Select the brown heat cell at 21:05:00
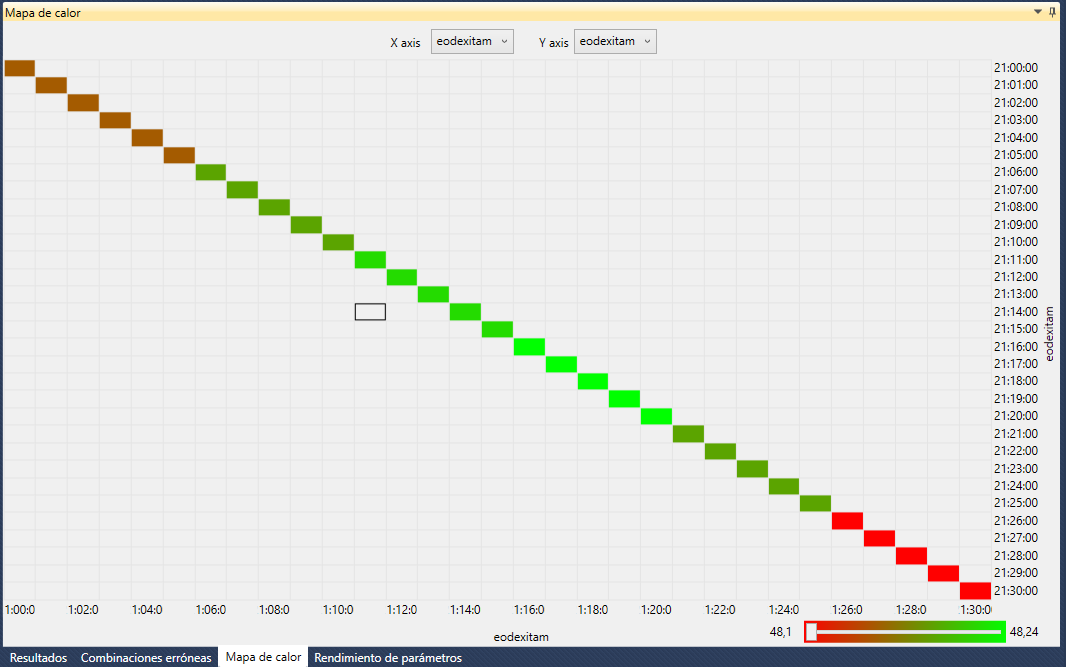 click(179, 155)
